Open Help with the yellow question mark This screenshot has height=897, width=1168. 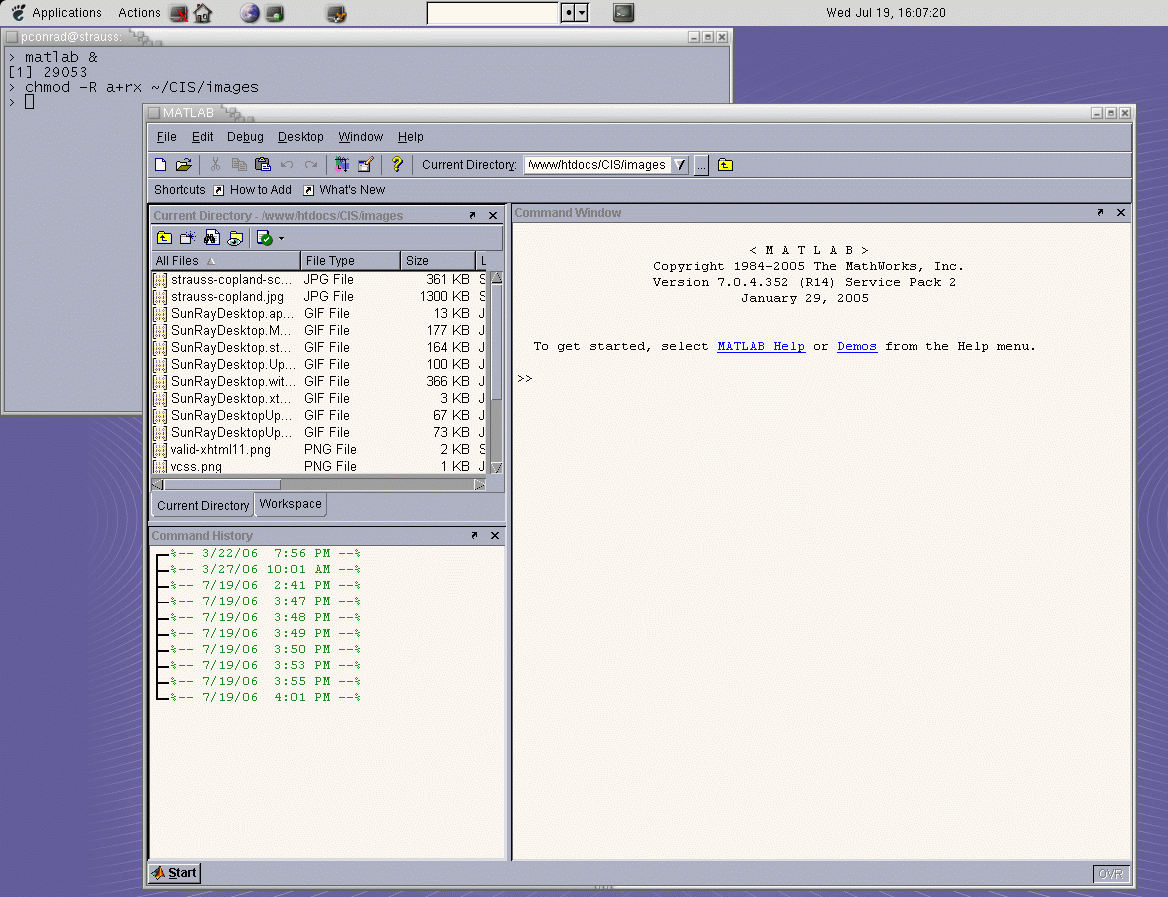397,165
